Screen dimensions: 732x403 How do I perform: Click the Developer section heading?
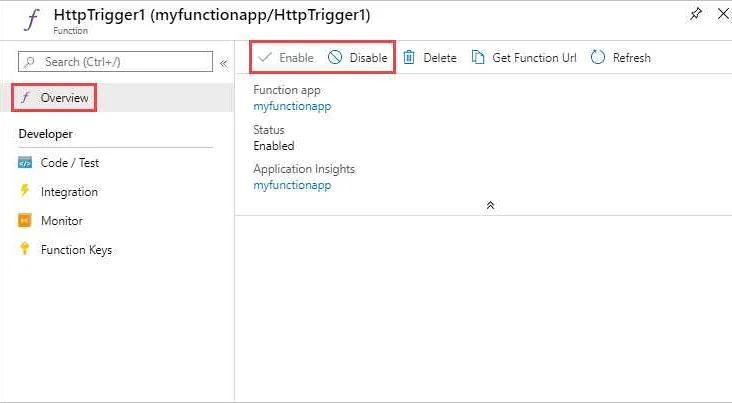tap(45, 134)
